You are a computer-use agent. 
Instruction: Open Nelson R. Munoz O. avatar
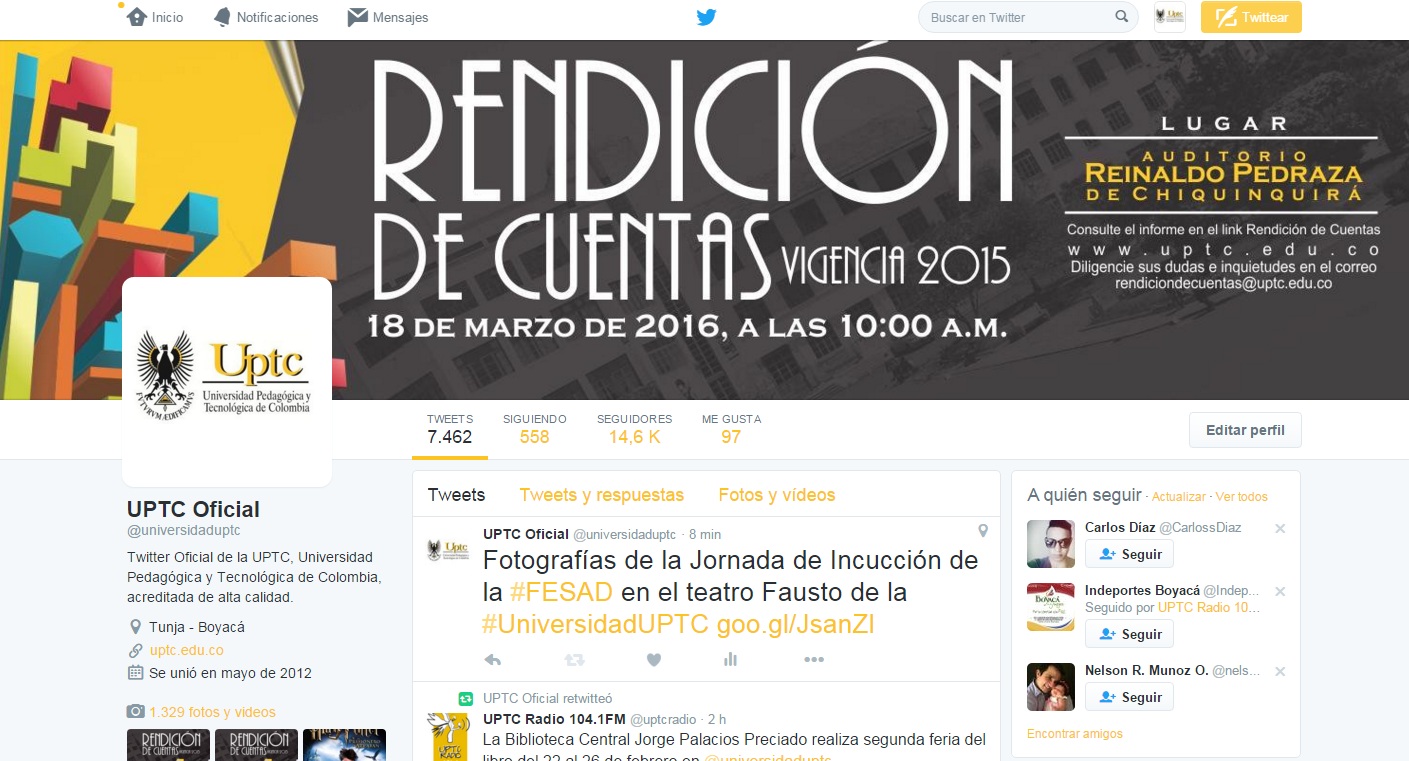pos(1051,687)
